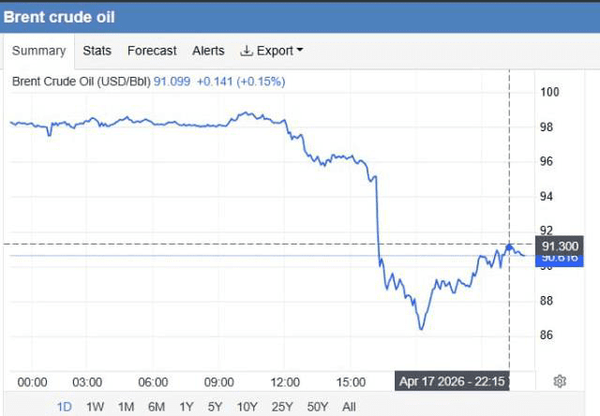The height and width of the screenshot is (416, 600).
Task: Click the 91.300 crosshair price label
Action: tap(558, 245)
